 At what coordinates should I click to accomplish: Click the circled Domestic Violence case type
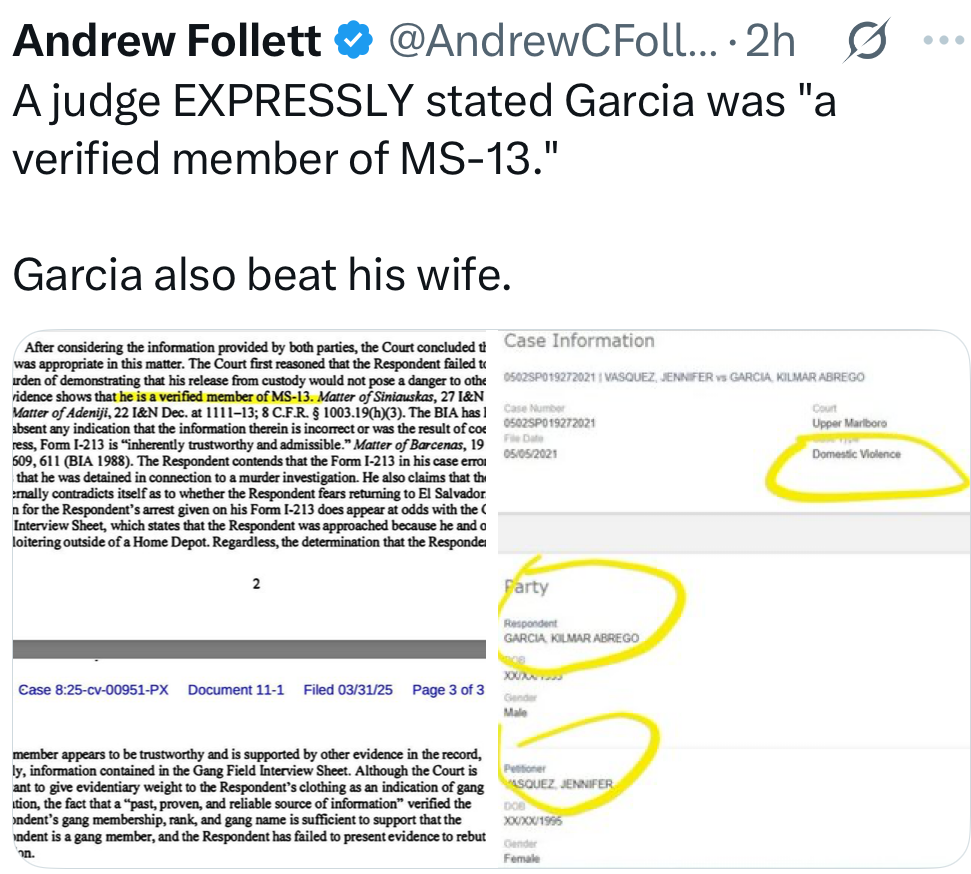click(x=856, y=454)
